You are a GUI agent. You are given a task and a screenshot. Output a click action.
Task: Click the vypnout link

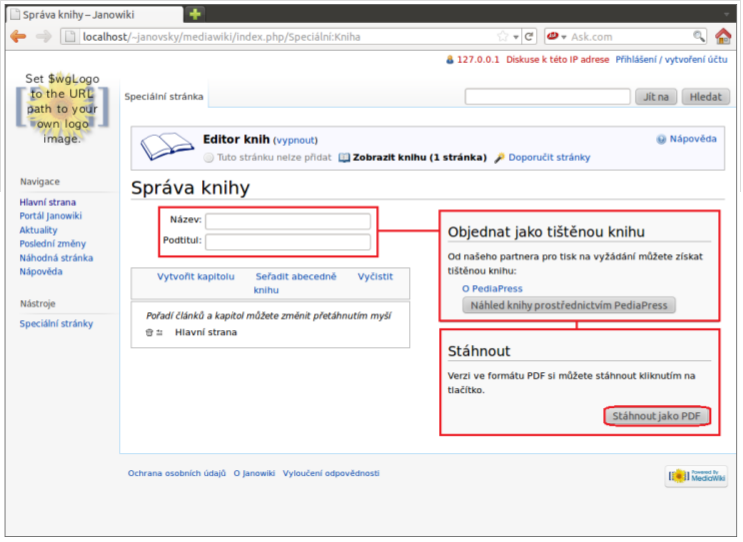tap(295, 141)
